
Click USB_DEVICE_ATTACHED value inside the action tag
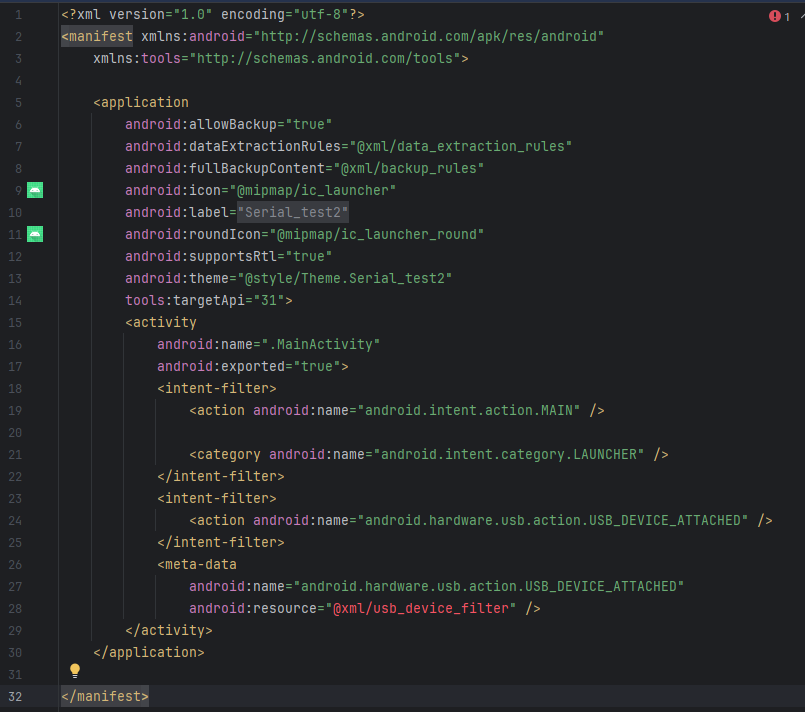553,521
